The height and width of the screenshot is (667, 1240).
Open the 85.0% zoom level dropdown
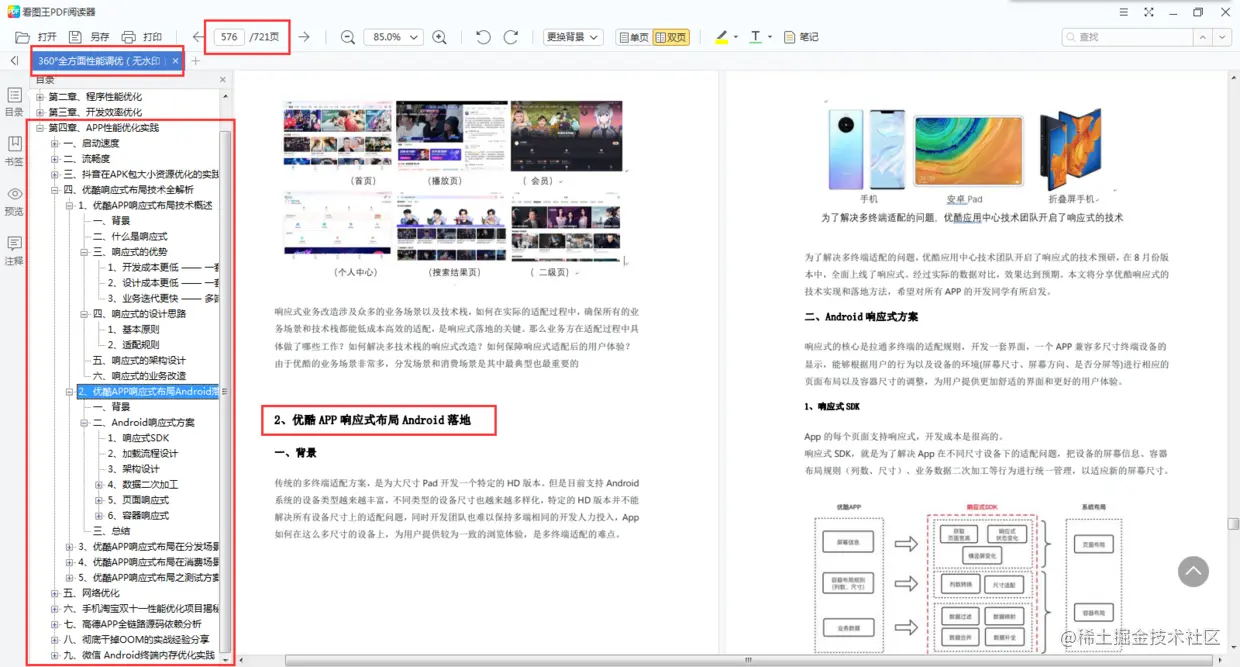click(x=393, y=37)
